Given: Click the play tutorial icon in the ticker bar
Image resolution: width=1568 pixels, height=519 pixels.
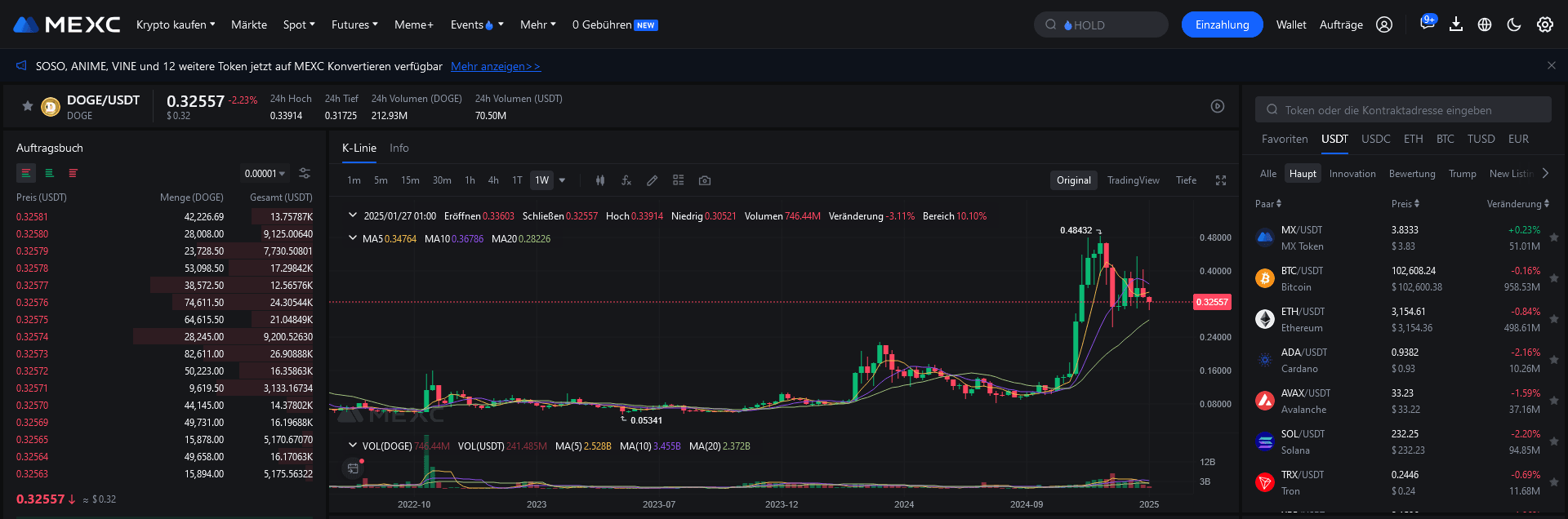Looking at the screenshot, I should 1218,106.
